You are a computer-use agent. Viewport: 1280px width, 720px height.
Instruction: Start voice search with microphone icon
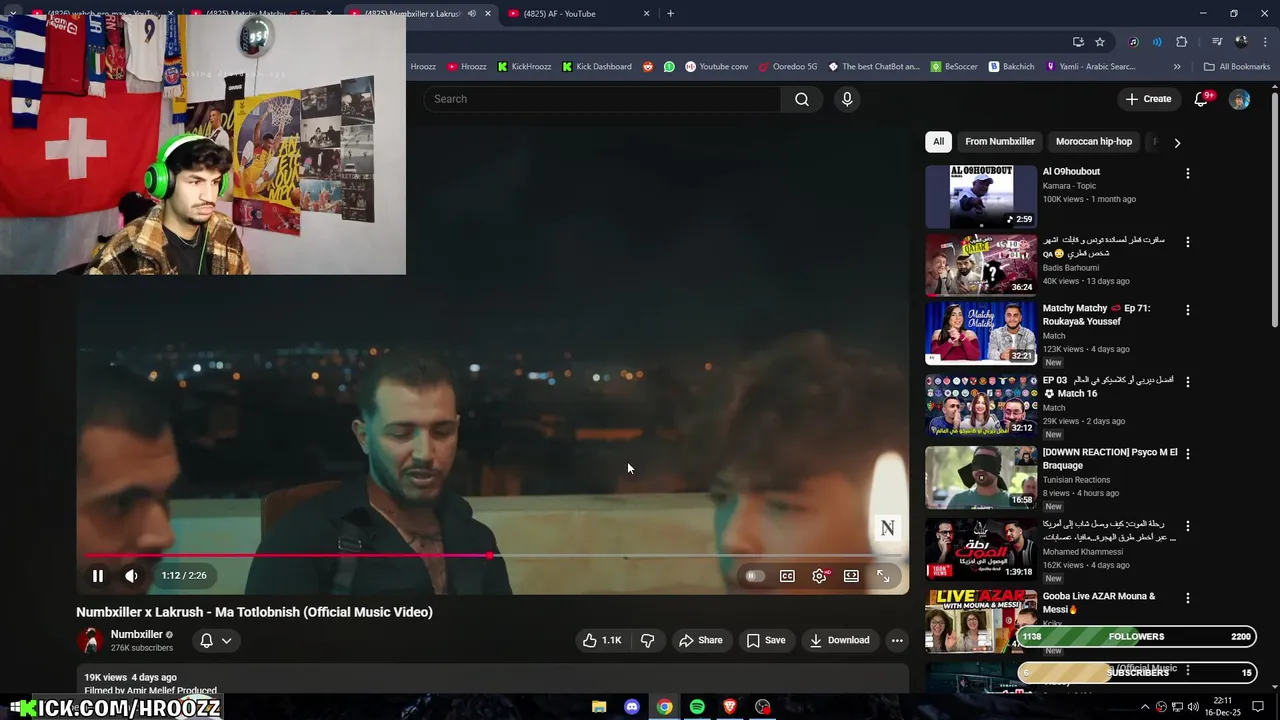click(847, 99)
